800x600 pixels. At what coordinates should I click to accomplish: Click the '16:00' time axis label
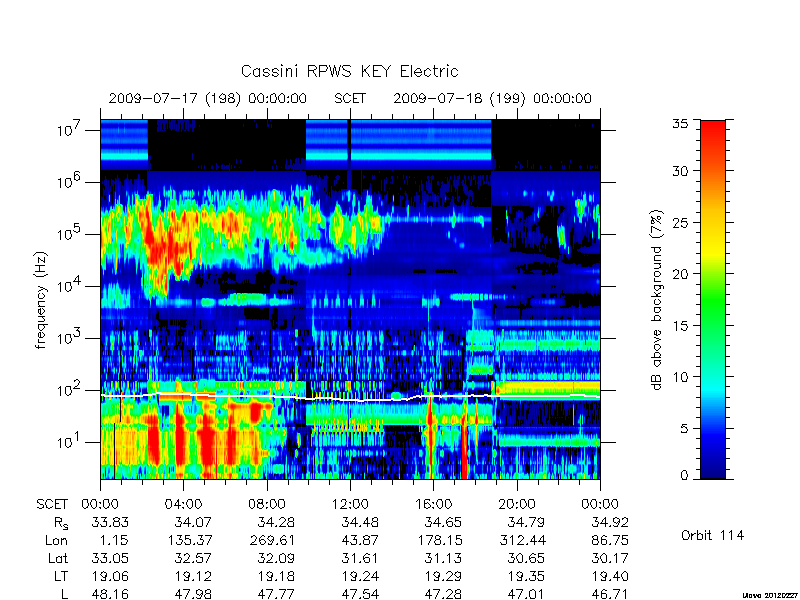[x=433, y=504]
